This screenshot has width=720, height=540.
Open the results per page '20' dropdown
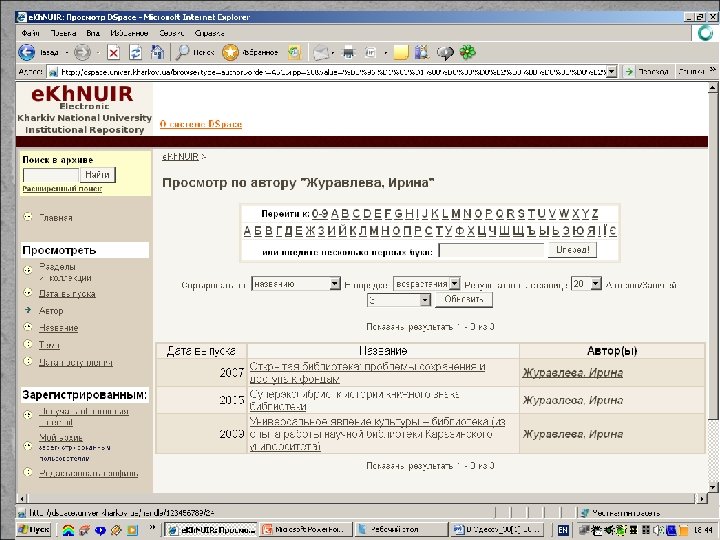586,284
